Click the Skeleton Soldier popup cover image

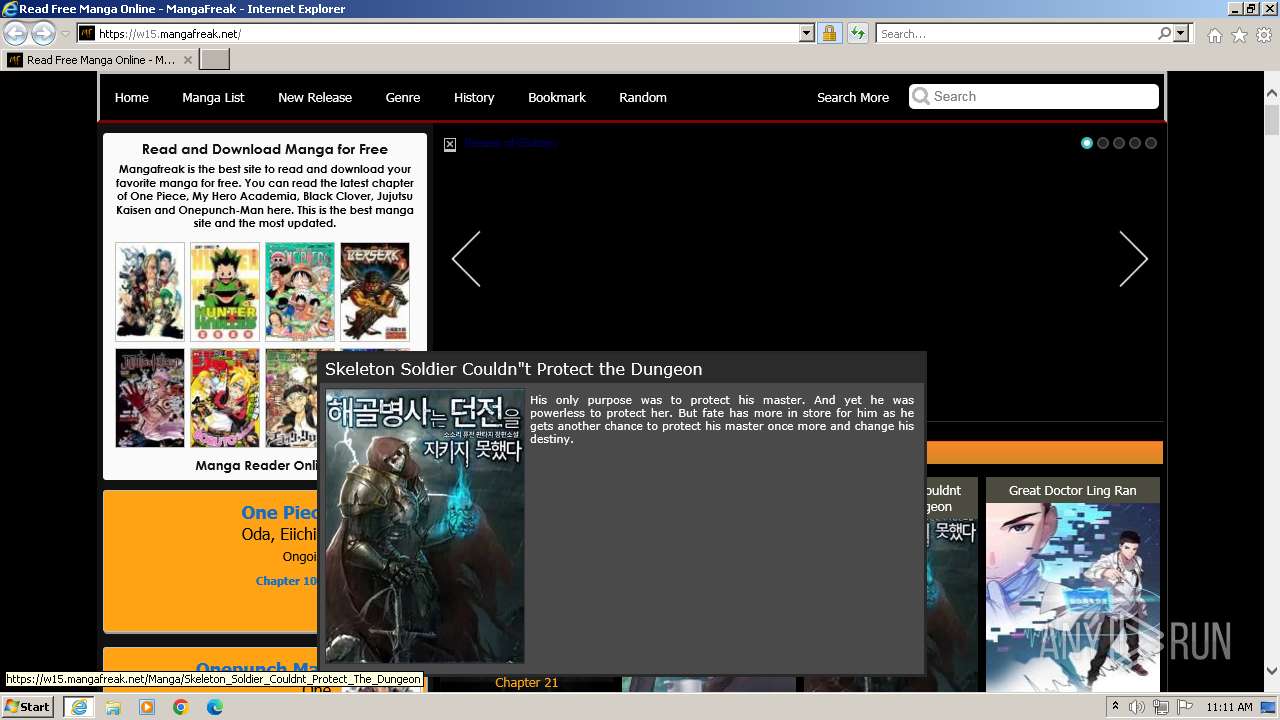(425, 526)
